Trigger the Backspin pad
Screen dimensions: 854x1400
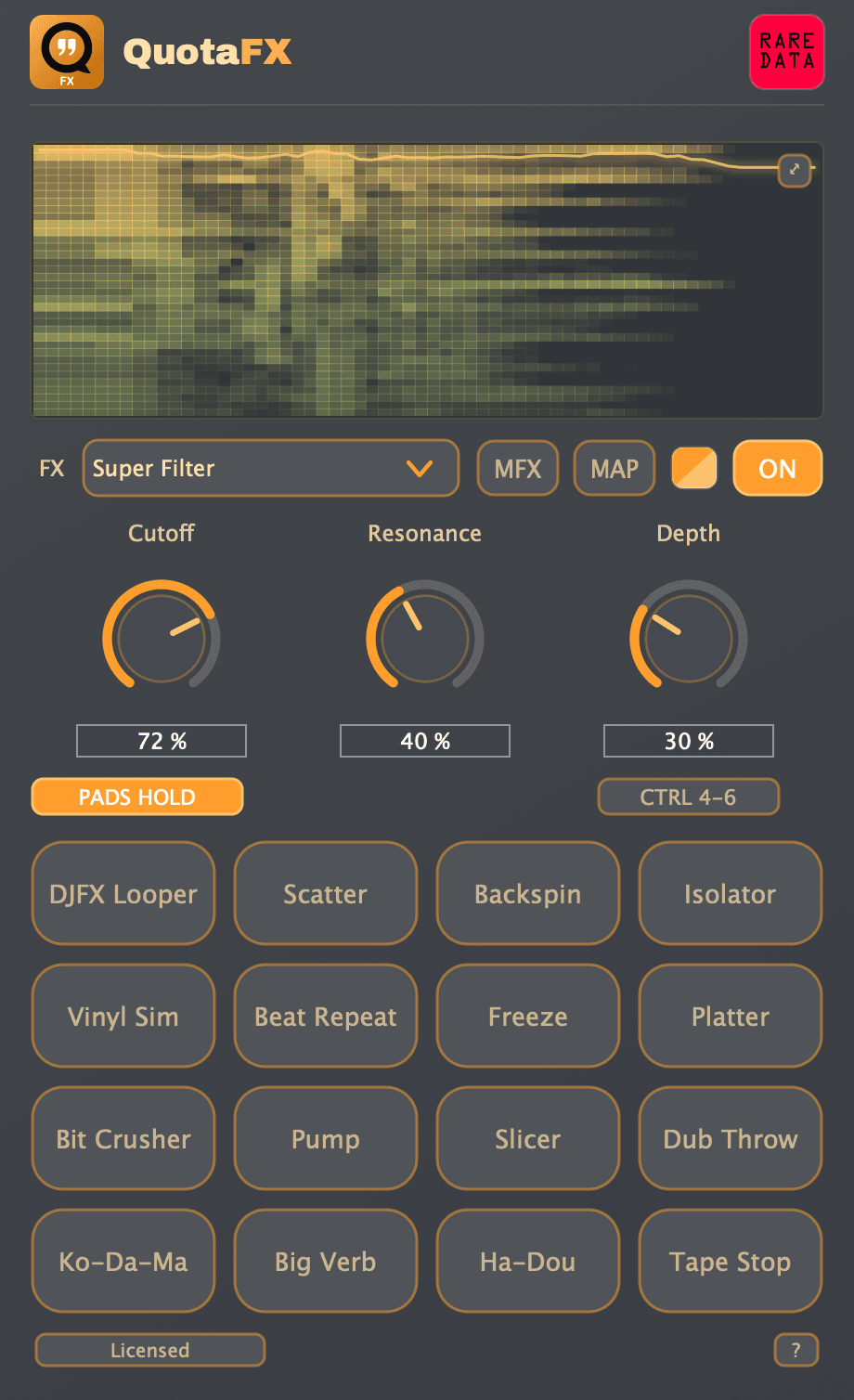(528, 893)
